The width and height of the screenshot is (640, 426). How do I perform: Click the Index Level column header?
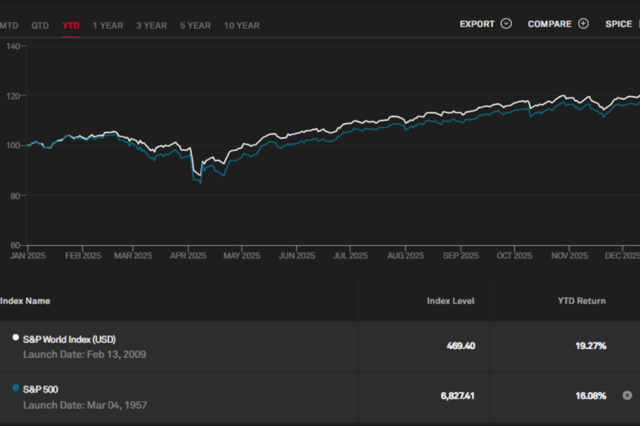pyautogui.click(x=450, y=301)
